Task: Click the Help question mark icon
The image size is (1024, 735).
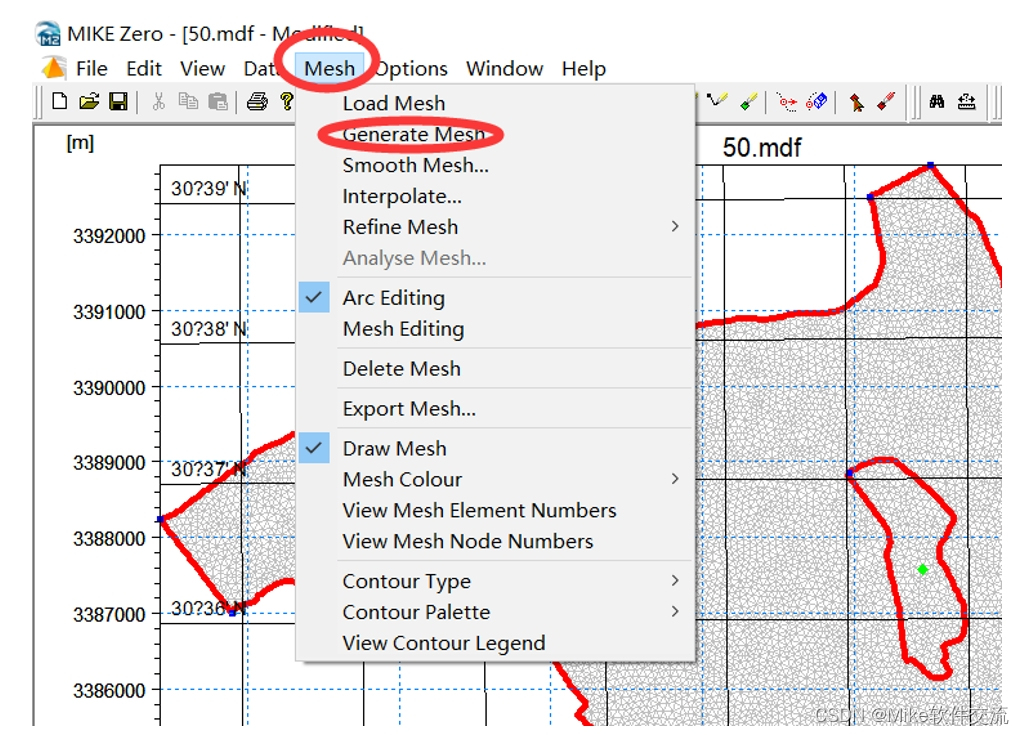Action: point(286,101)
